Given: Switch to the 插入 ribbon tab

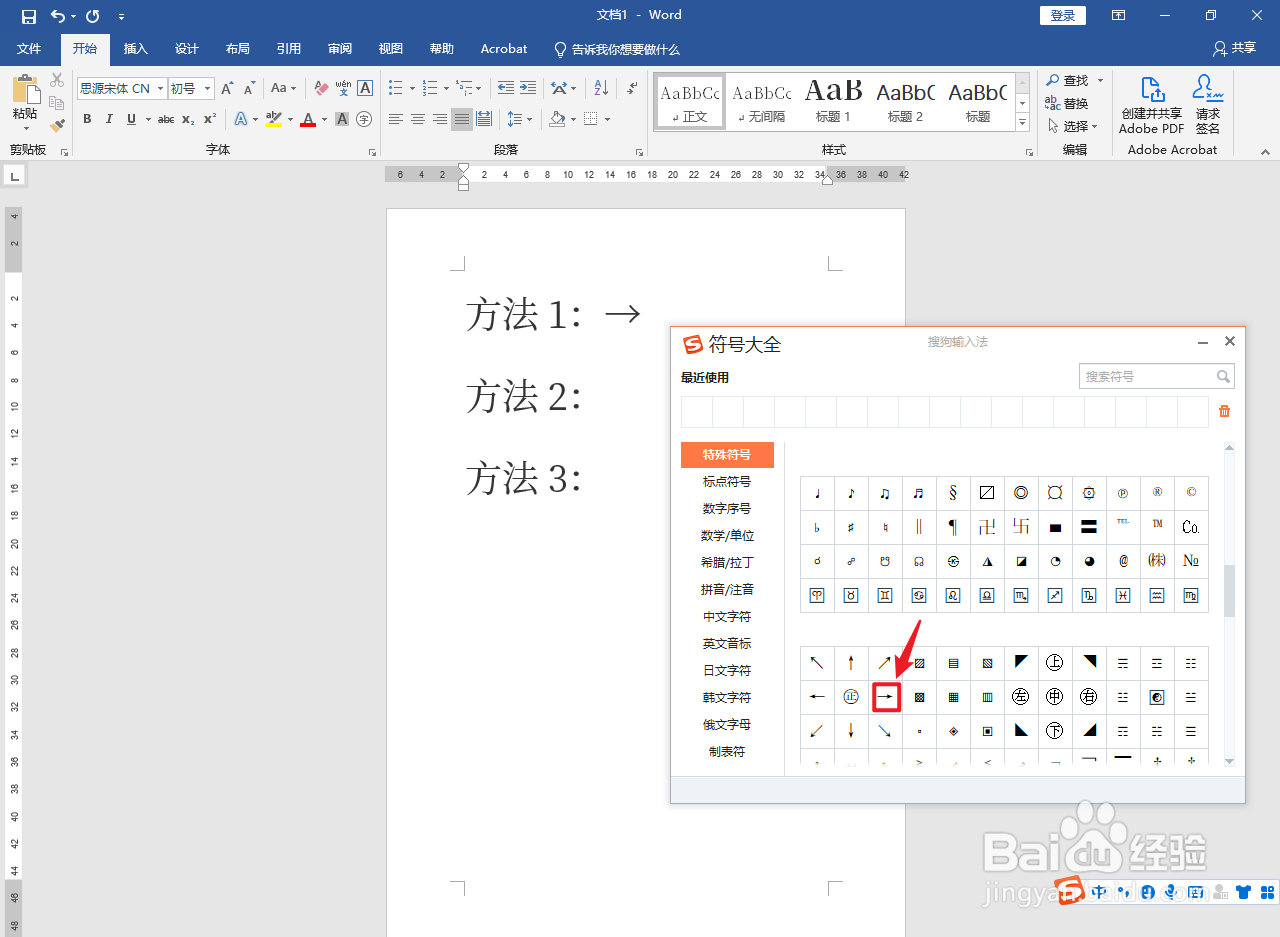Looking at the screenshot, I should tap(135, 48).
